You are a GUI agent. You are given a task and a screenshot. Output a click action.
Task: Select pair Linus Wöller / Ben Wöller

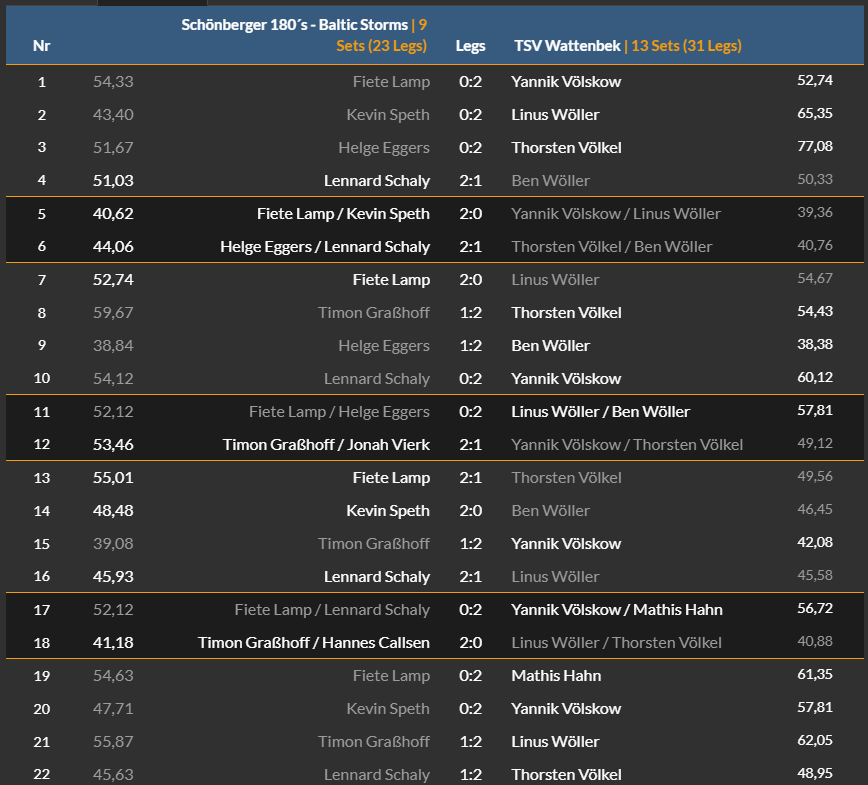point(601,412)
